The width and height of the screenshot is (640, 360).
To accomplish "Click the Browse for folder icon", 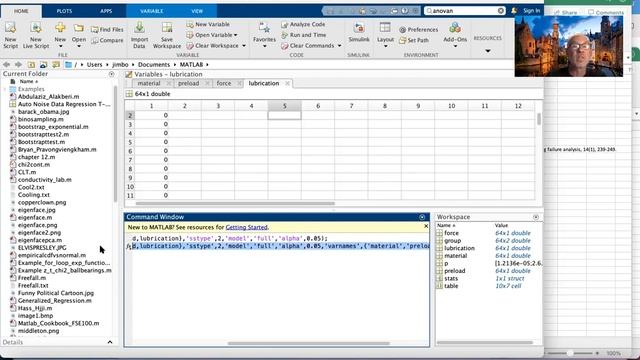I will click(x=43, y=64).
